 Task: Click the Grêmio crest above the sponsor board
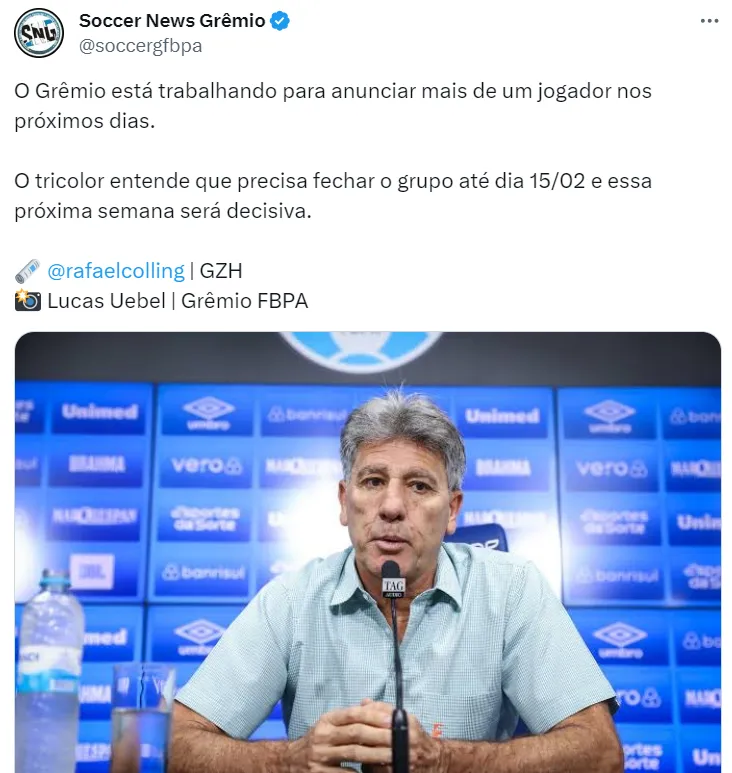362,351
